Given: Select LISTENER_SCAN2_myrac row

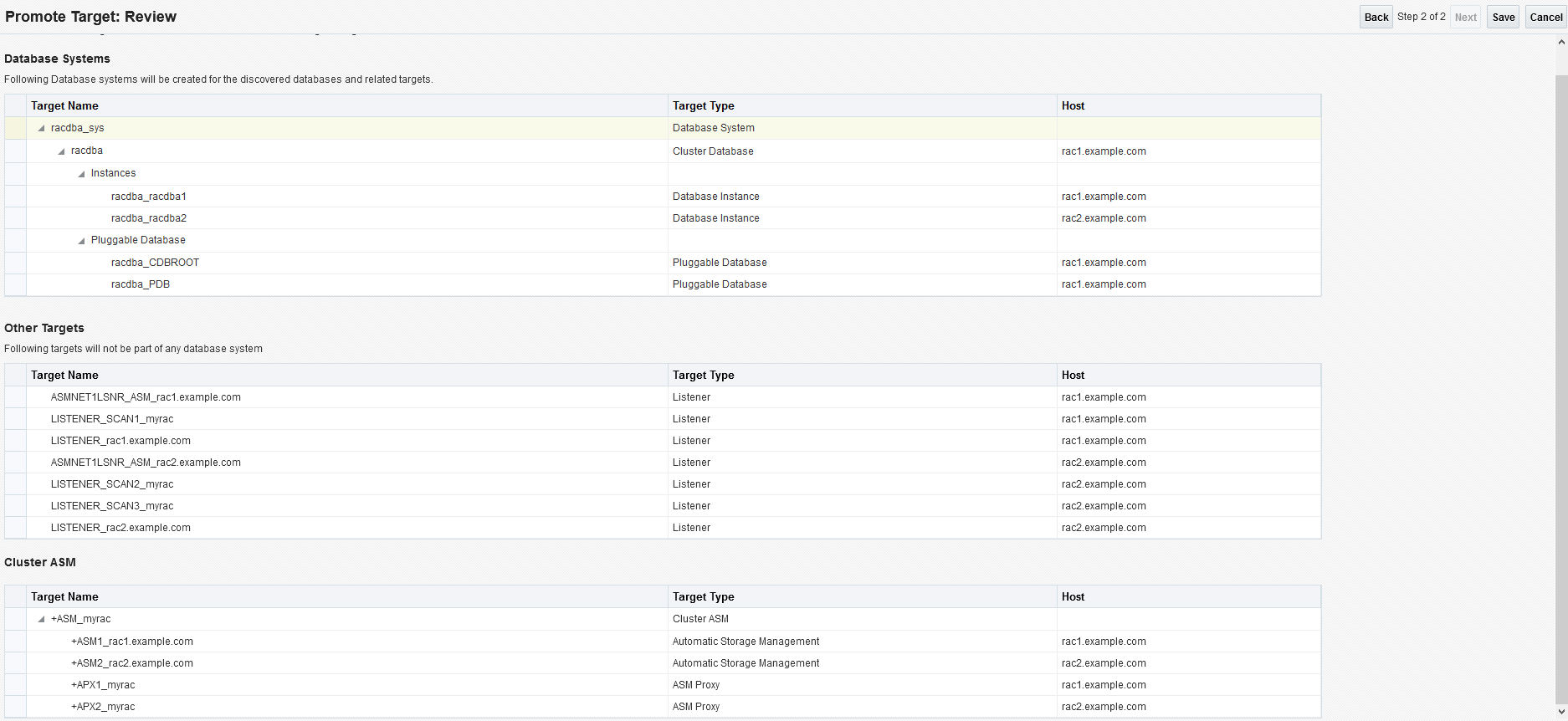Looking at the screenshot, I should (x=663, y=484).
